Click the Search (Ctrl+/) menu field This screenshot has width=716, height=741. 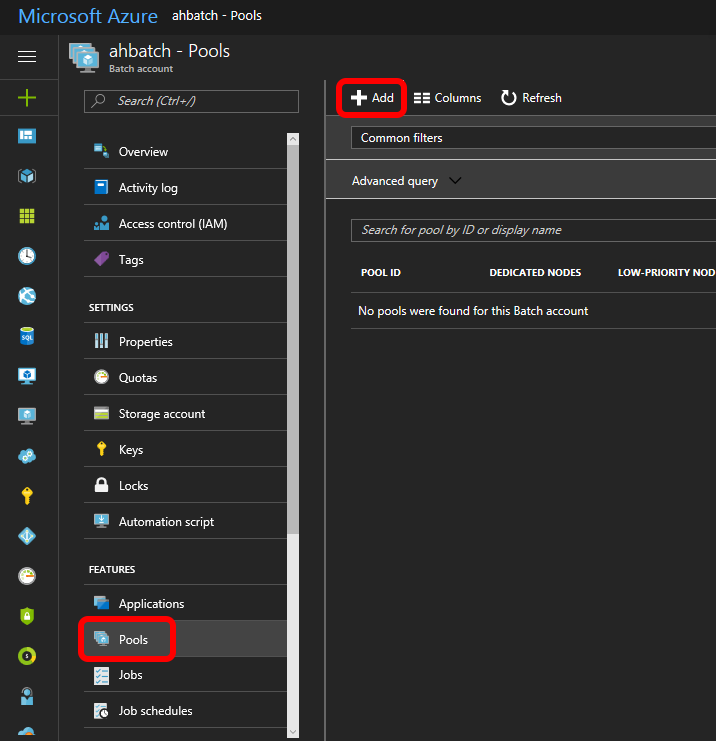(191, 101)
